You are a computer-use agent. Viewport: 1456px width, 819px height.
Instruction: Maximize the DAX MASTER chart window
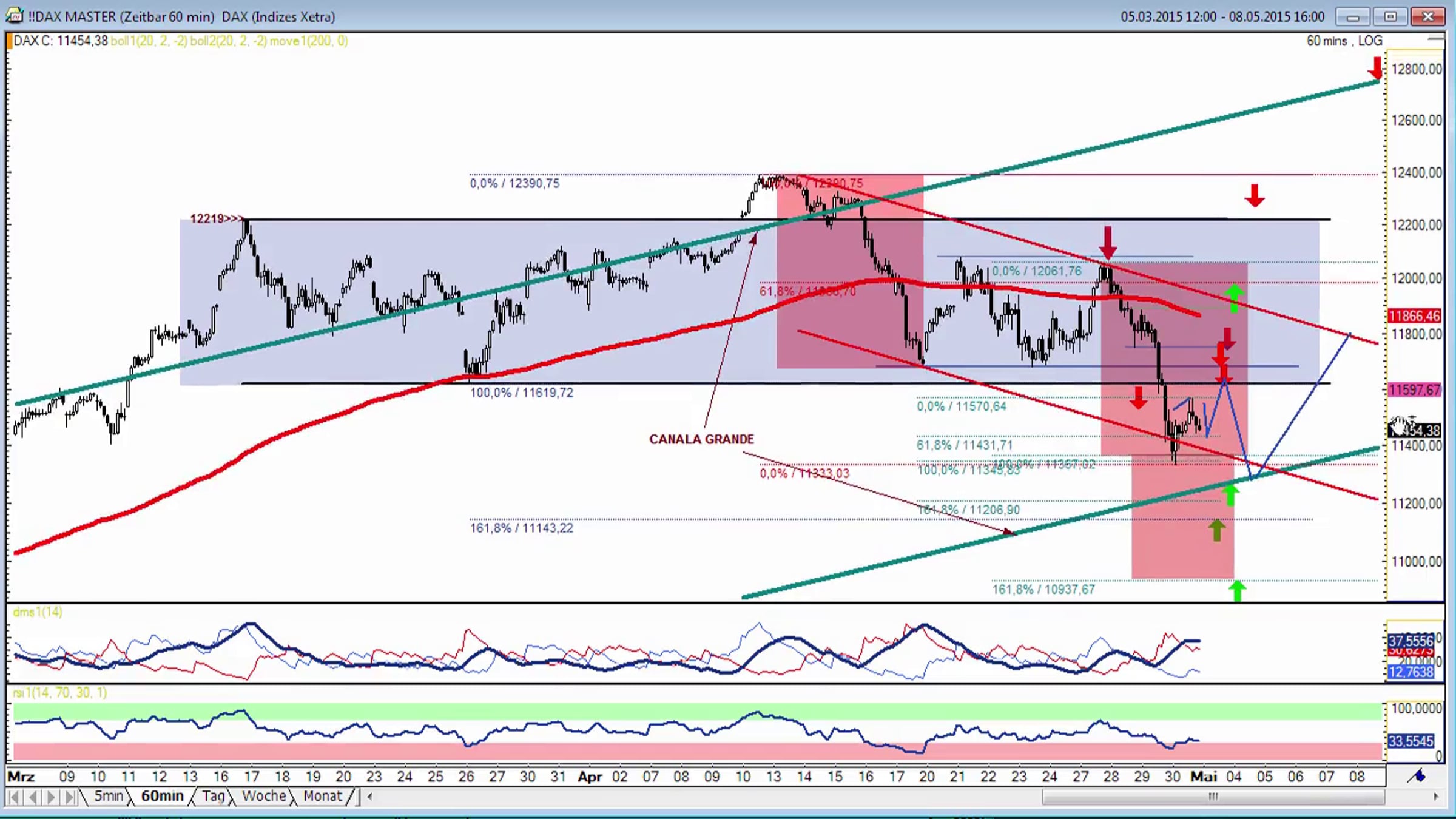(1390, 16)
